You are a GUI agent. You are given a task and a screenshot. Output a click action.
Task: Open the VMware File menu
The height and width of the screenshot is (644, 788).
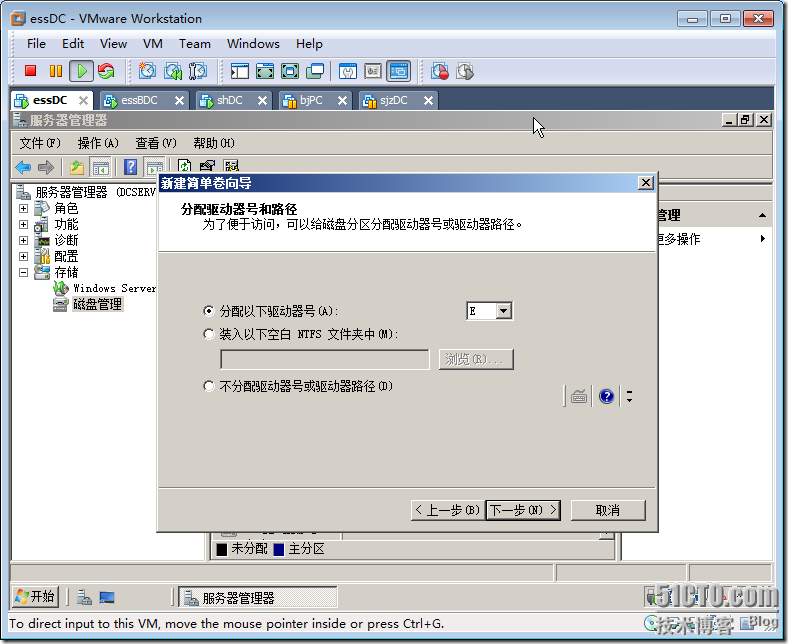pos(36,44)
